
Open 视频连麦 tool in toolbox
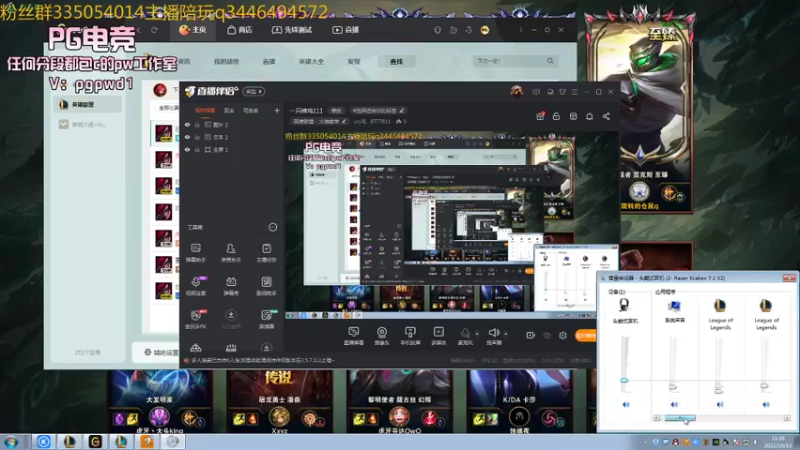195,285
